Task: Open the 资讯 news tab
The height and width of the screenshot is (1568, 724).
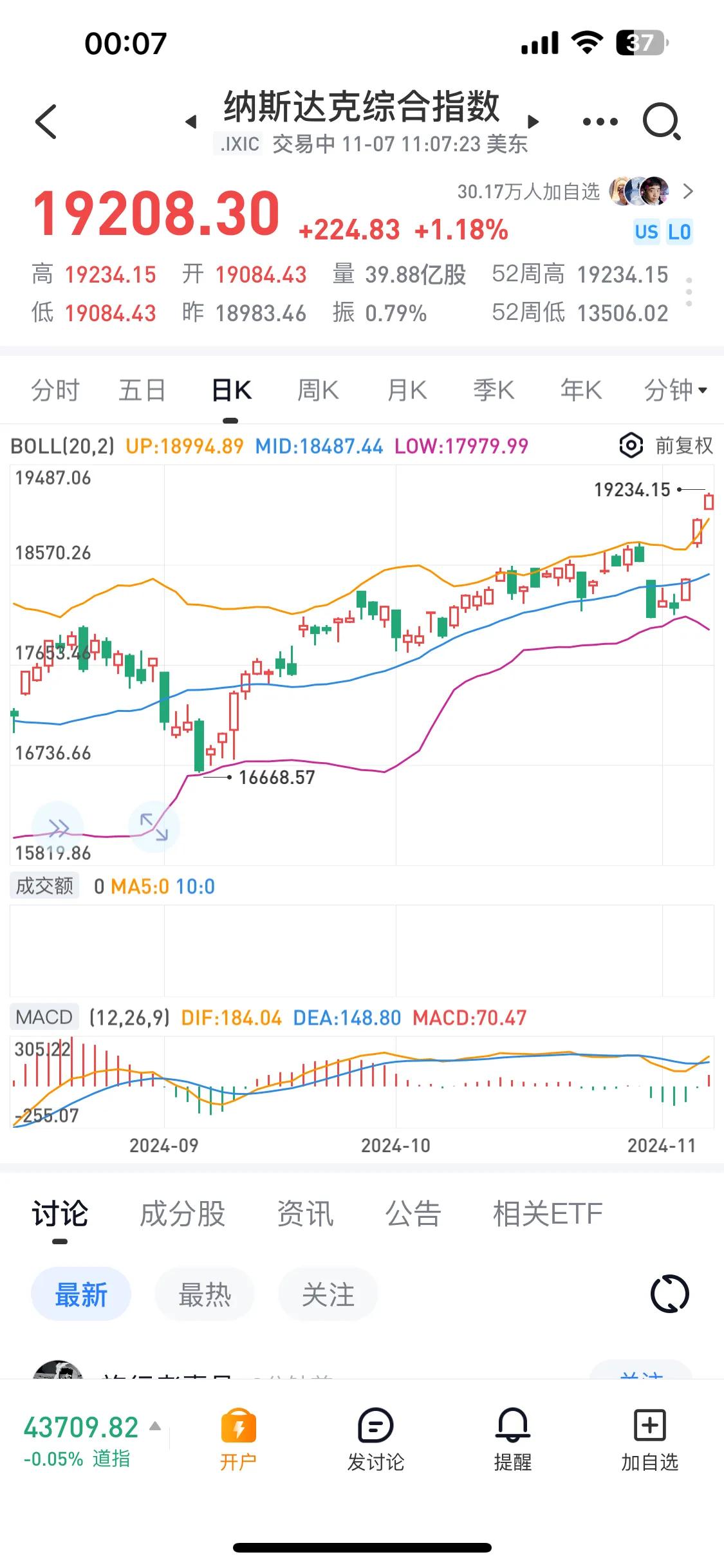Action: [x=305, y=1214]
